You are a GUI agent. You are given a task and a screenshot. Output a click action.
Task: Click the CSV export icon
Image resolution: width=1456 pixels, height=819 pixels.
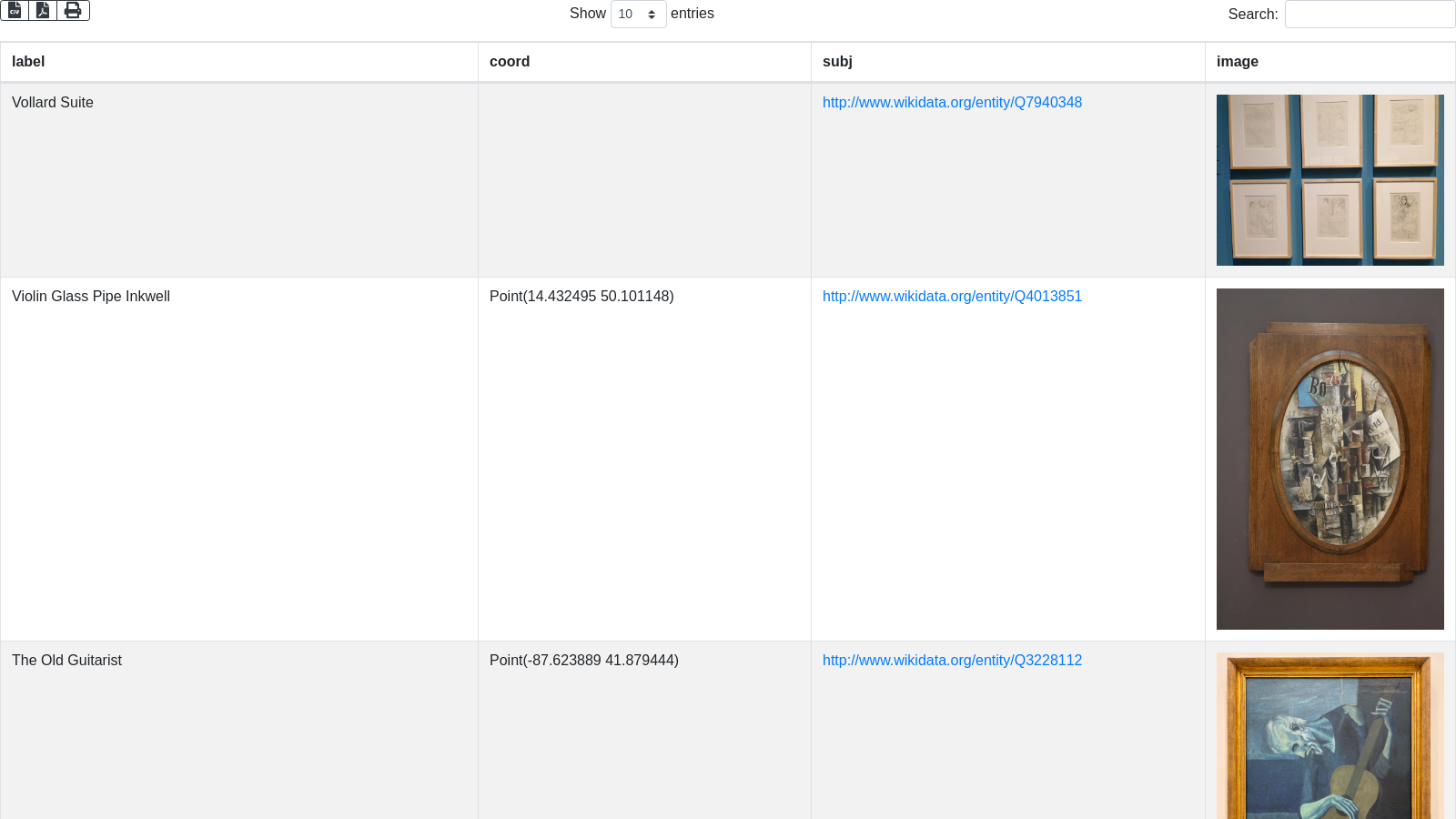(15, 10)
